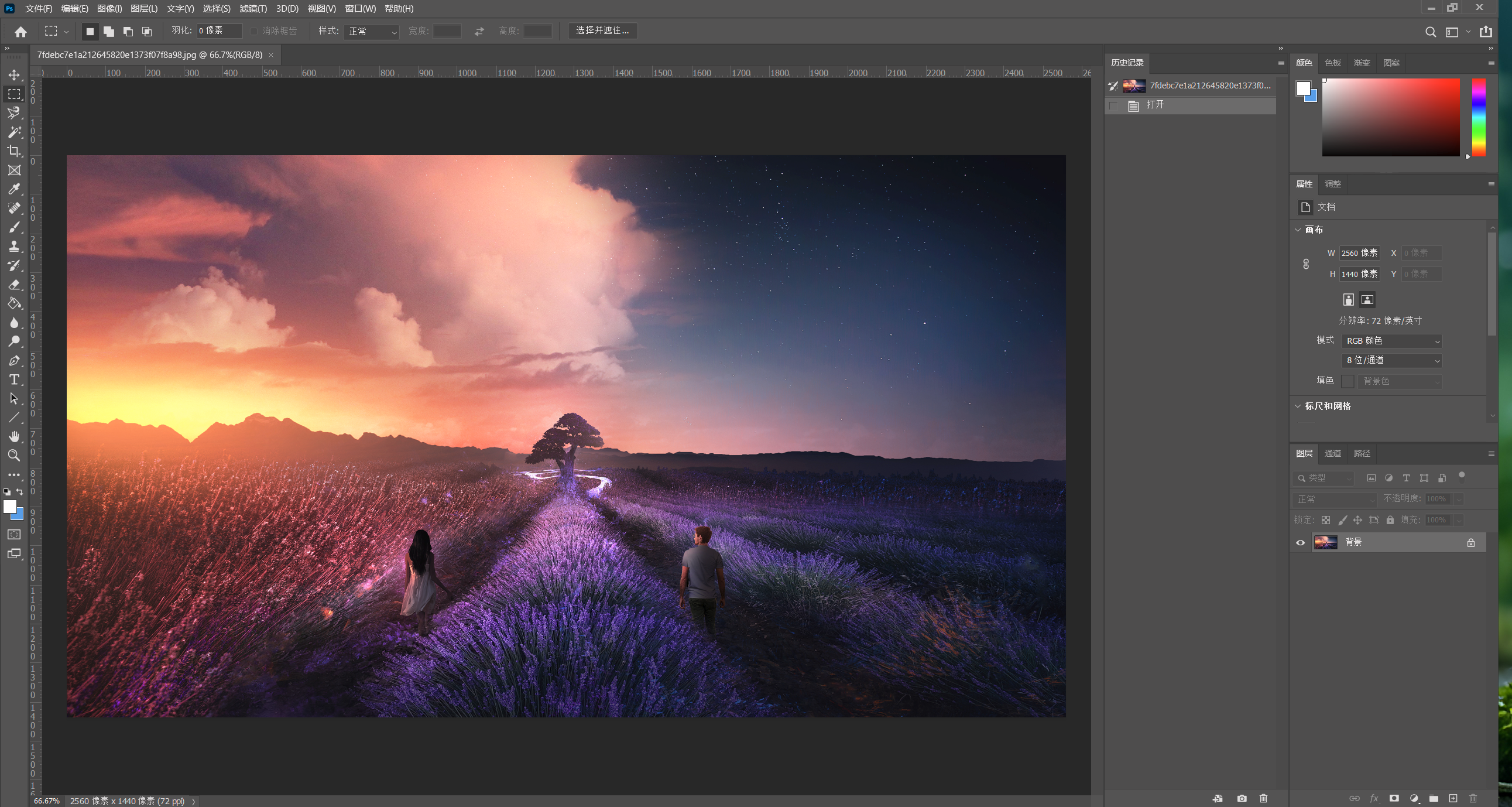Viewport: 1512px width, 807px height.
Task: Switch to the 通道 tab
Action: click(x=1332, y=453)
